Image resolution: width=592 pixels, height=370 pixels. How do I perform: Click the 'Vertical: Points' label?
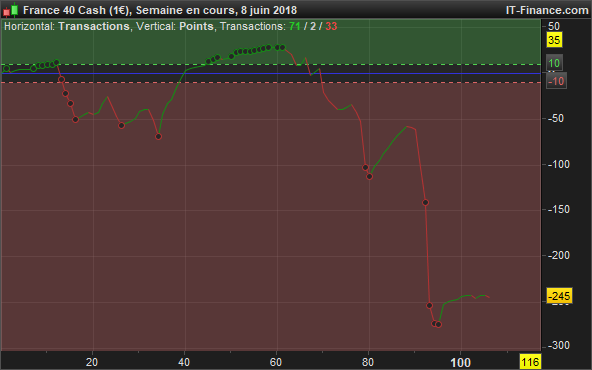[x=175, y=26]
